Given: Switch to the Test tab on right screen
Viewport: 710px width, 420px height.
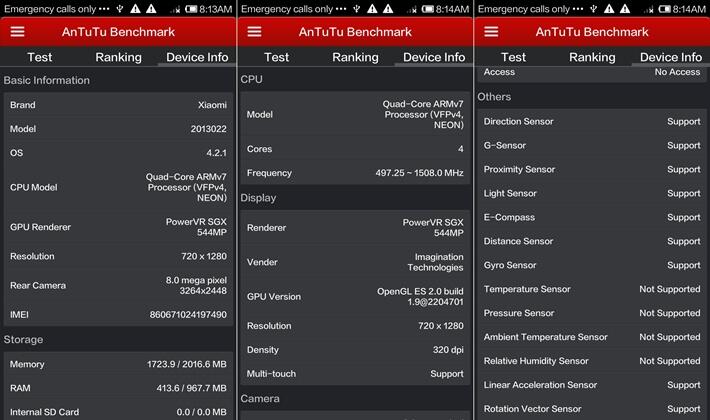Looking at the screenshot, I should tap(513, 57).
